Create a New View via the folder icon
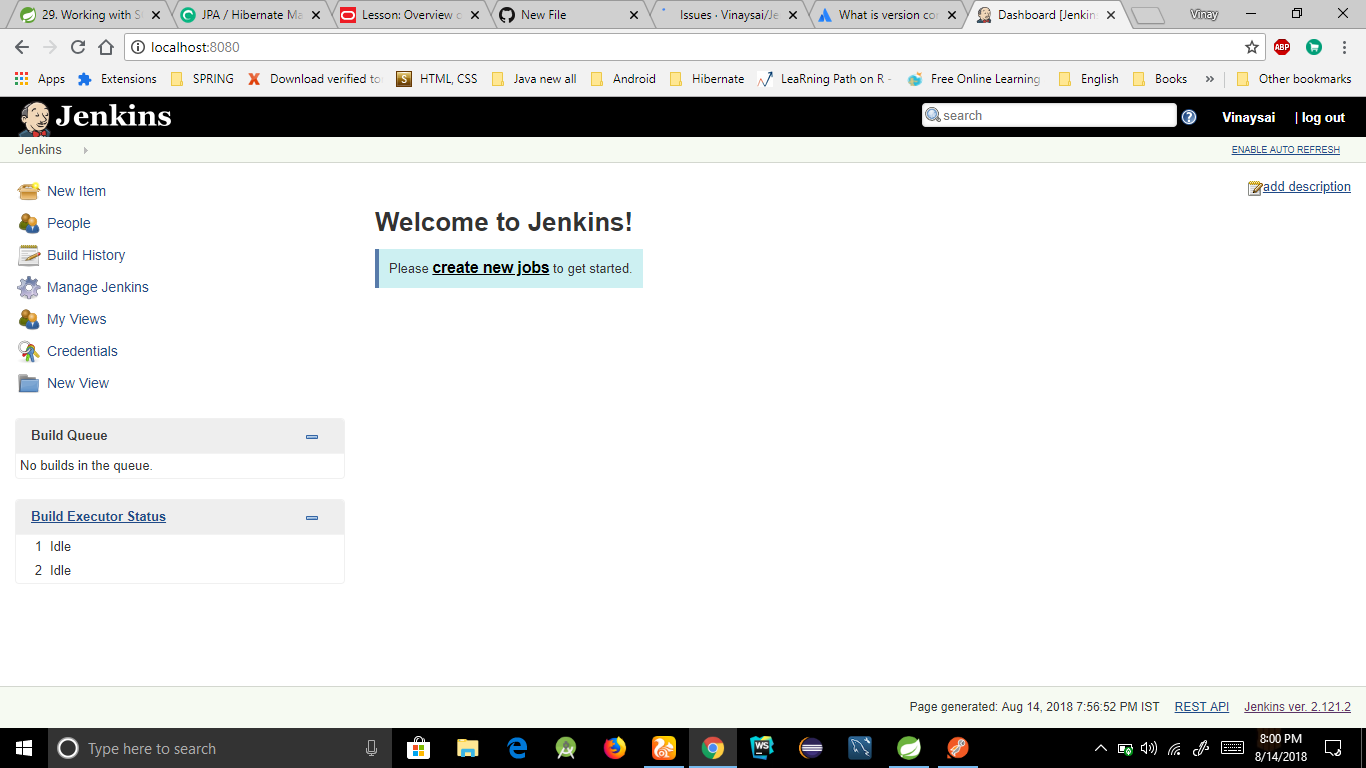 pos(27,382)
